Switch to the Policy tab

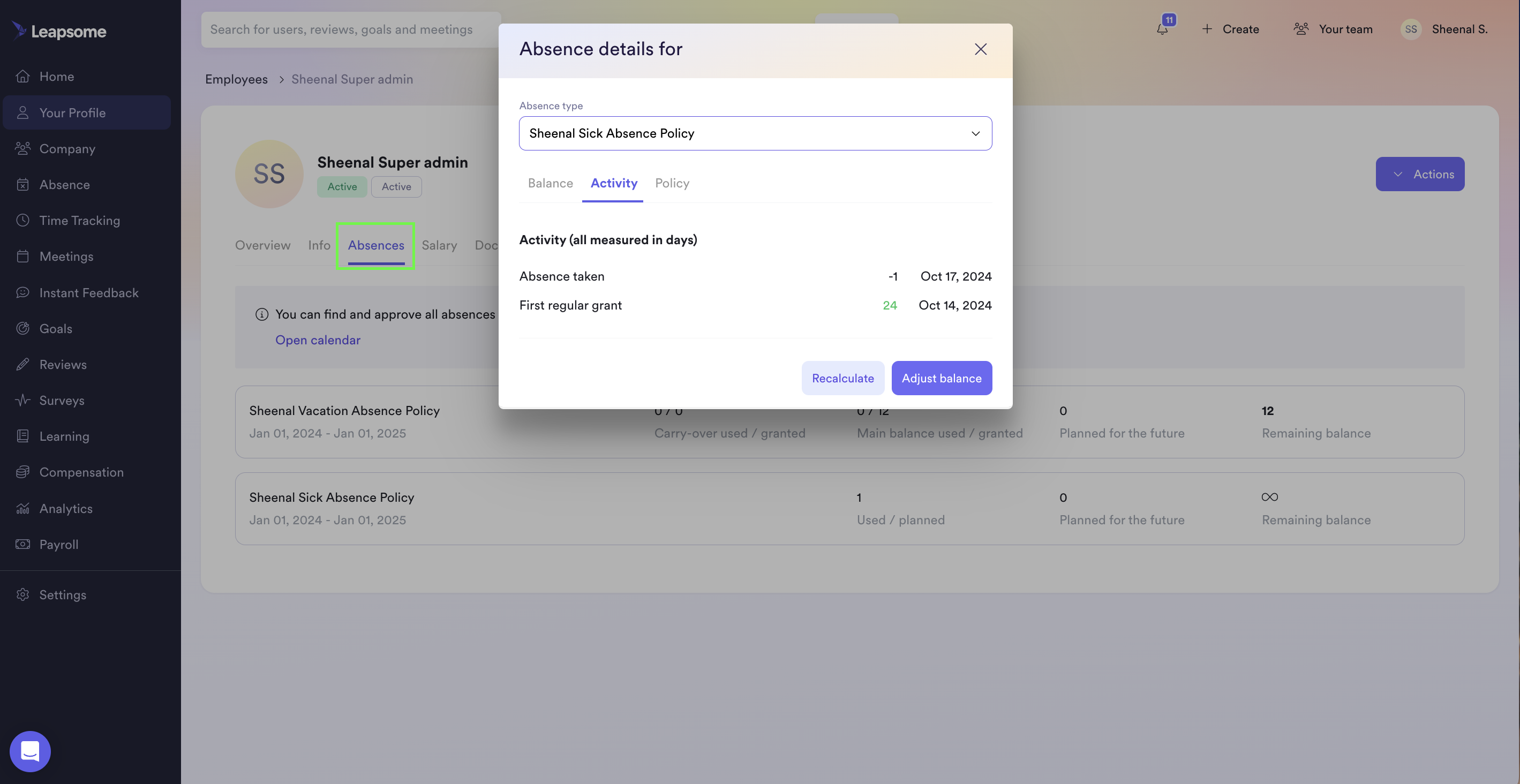pyautogui.click(x=672, y=184)
